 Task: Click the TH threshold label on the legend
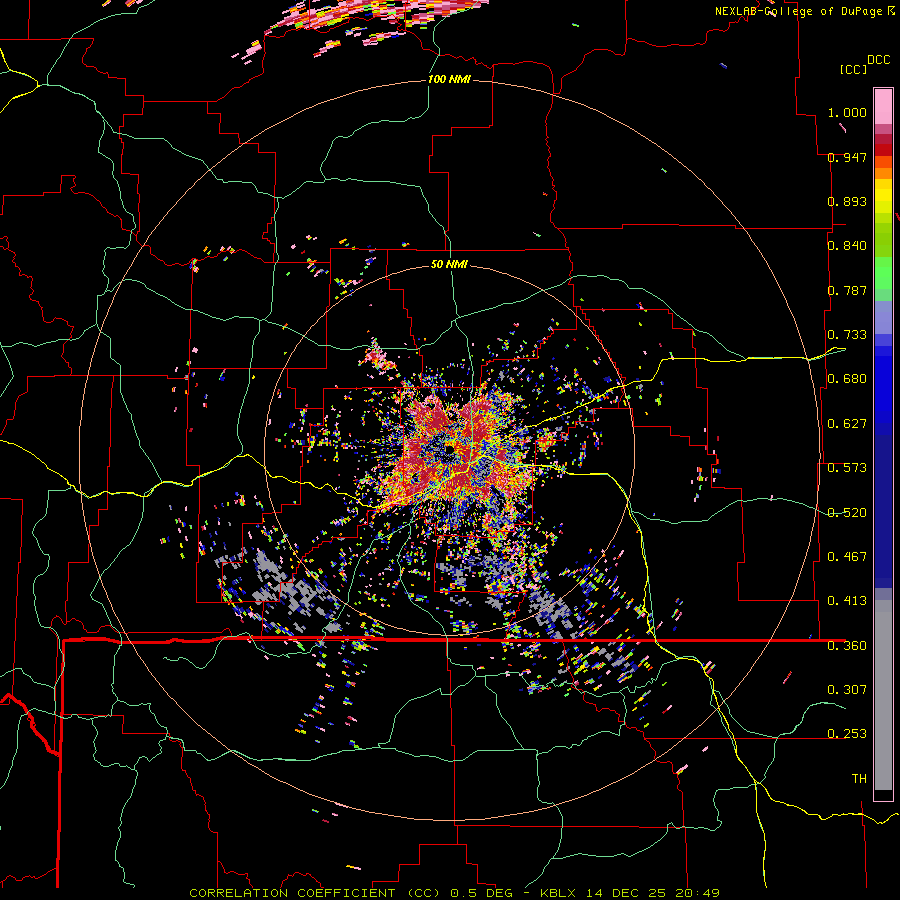tap(859, 779)
